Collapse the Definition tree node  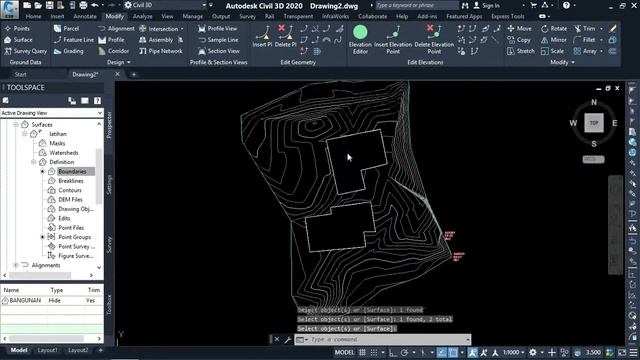pos(33,162)
